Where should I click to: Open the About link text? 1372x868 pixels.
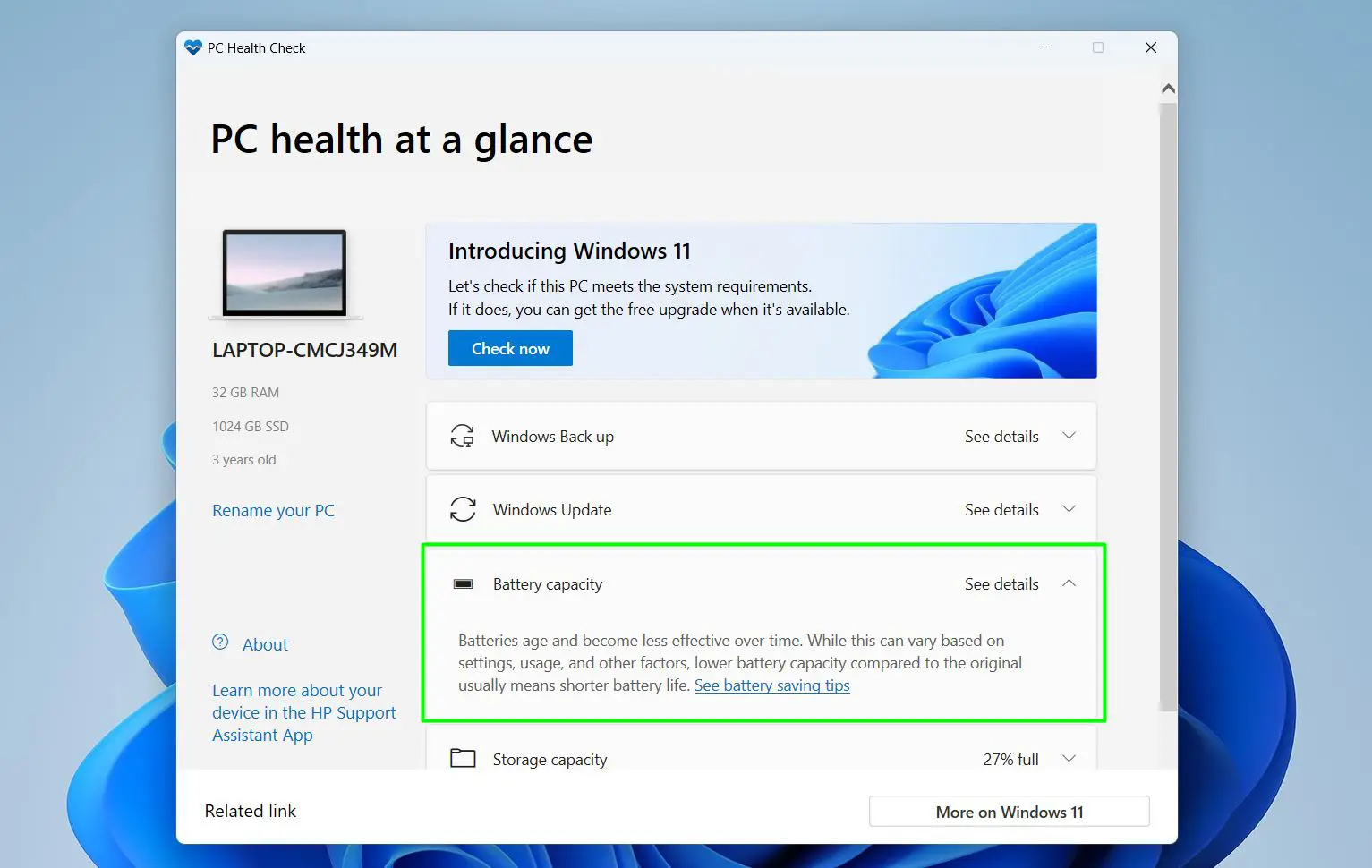point(265,644)
